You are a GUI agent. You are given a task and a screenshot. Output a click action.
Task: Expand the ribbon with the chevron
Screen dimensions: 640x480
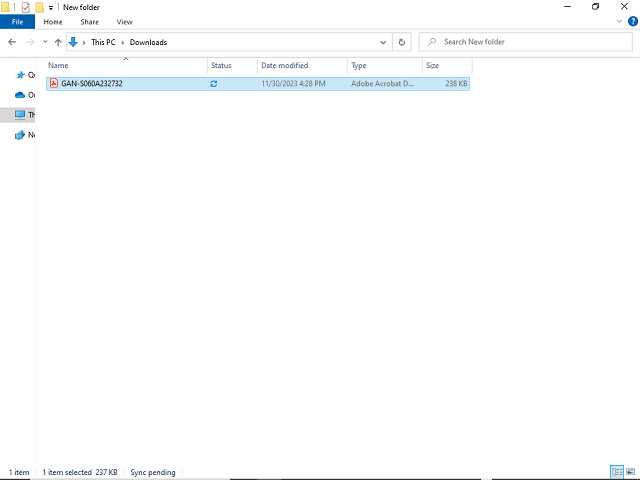pos(619,21)
